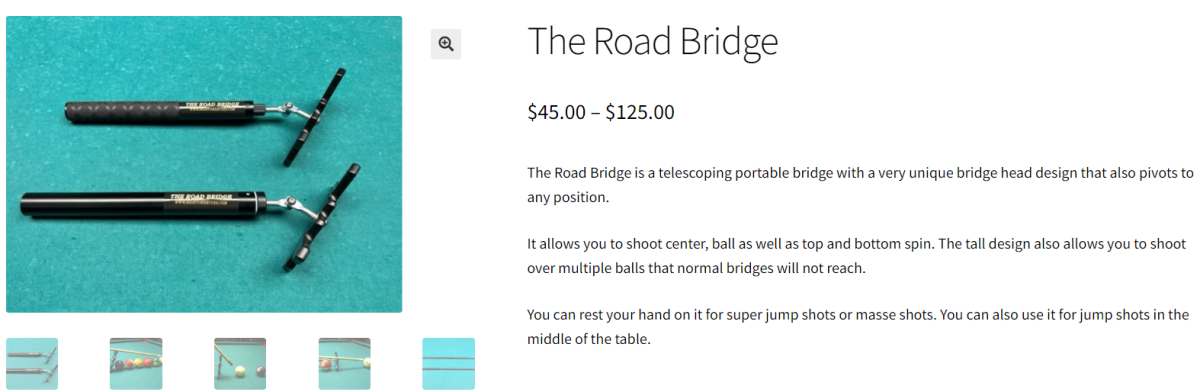Click the $125.00 maximum price
The width and height of the screenshot is (1200, 392).
point(640,112)
